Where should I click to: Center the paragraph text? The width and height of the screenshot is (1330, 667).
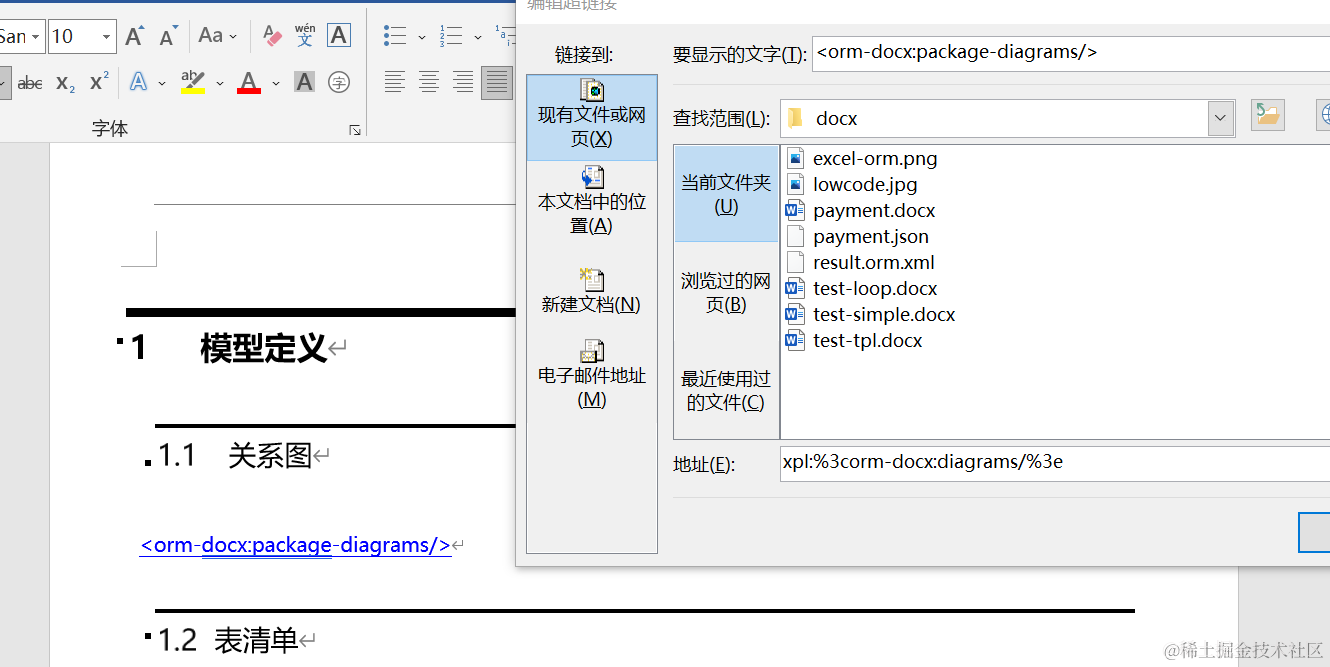click(429, 82)
